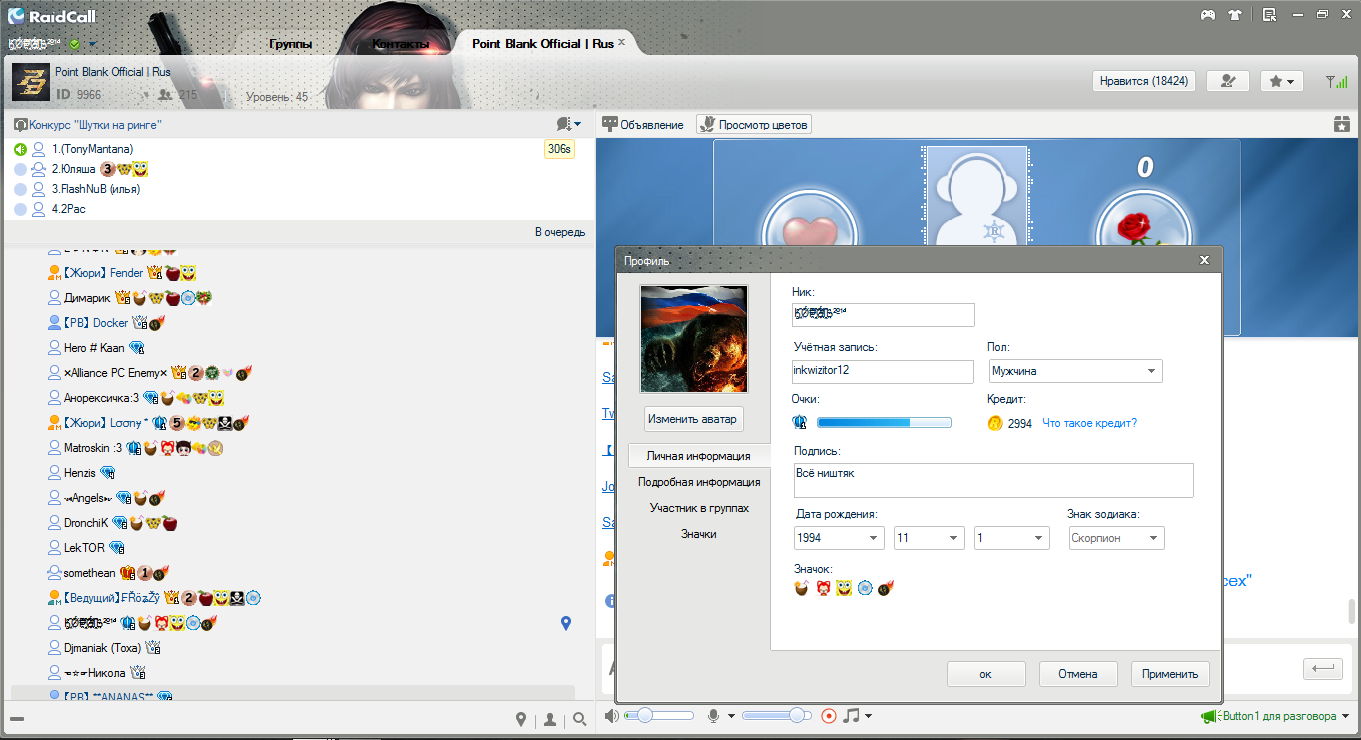Click the profile avatar picture

coord(692,339)
